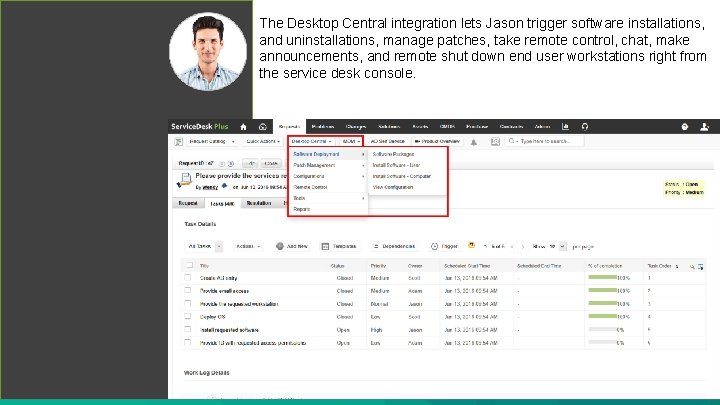The height and width of the screenshot is (405, 720).
Task: Switch to the Request tab of the request
Action: [x=188, y=203]
